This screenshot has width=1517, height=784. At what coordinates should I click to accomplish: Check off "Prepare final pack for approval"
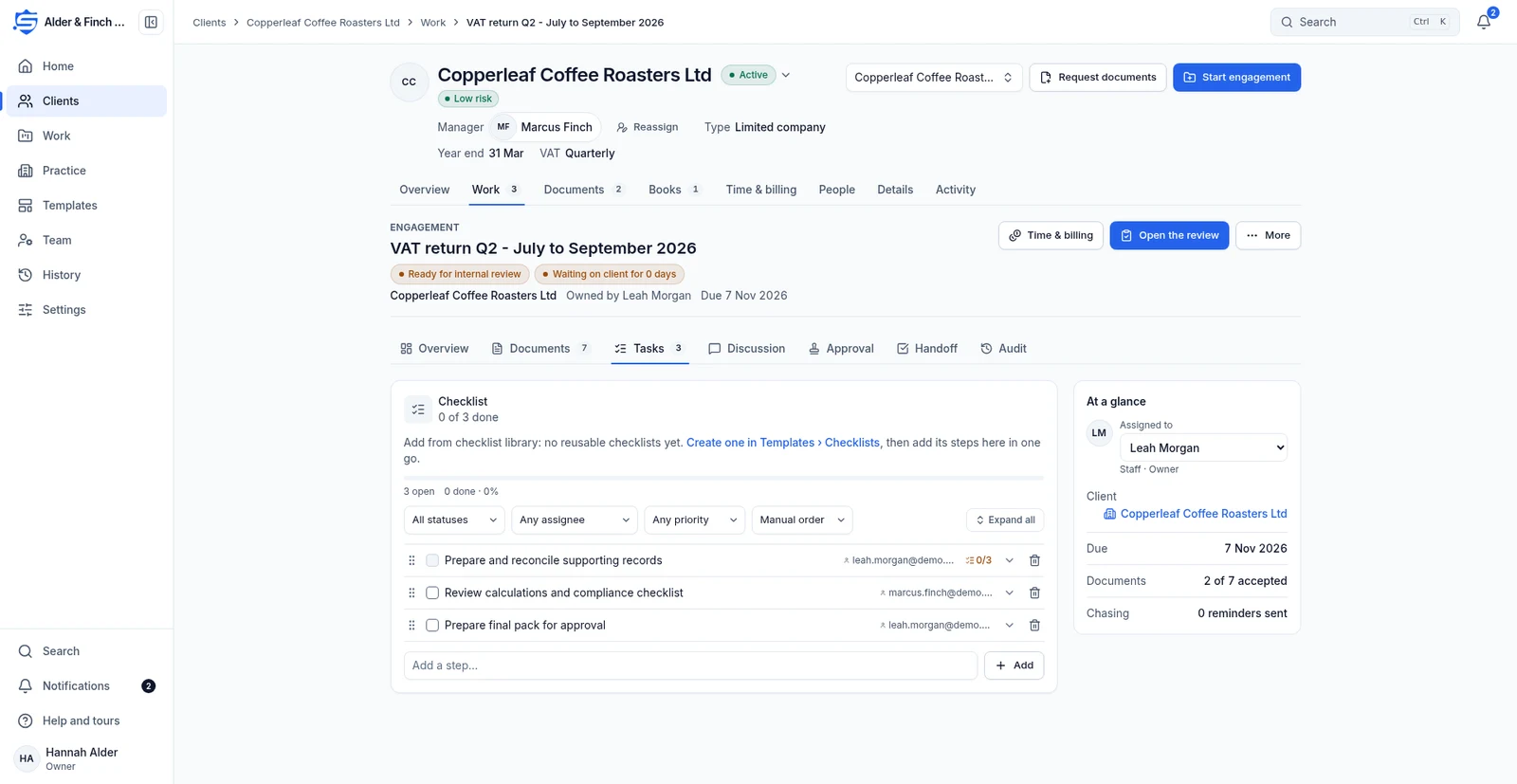point(432,625)
